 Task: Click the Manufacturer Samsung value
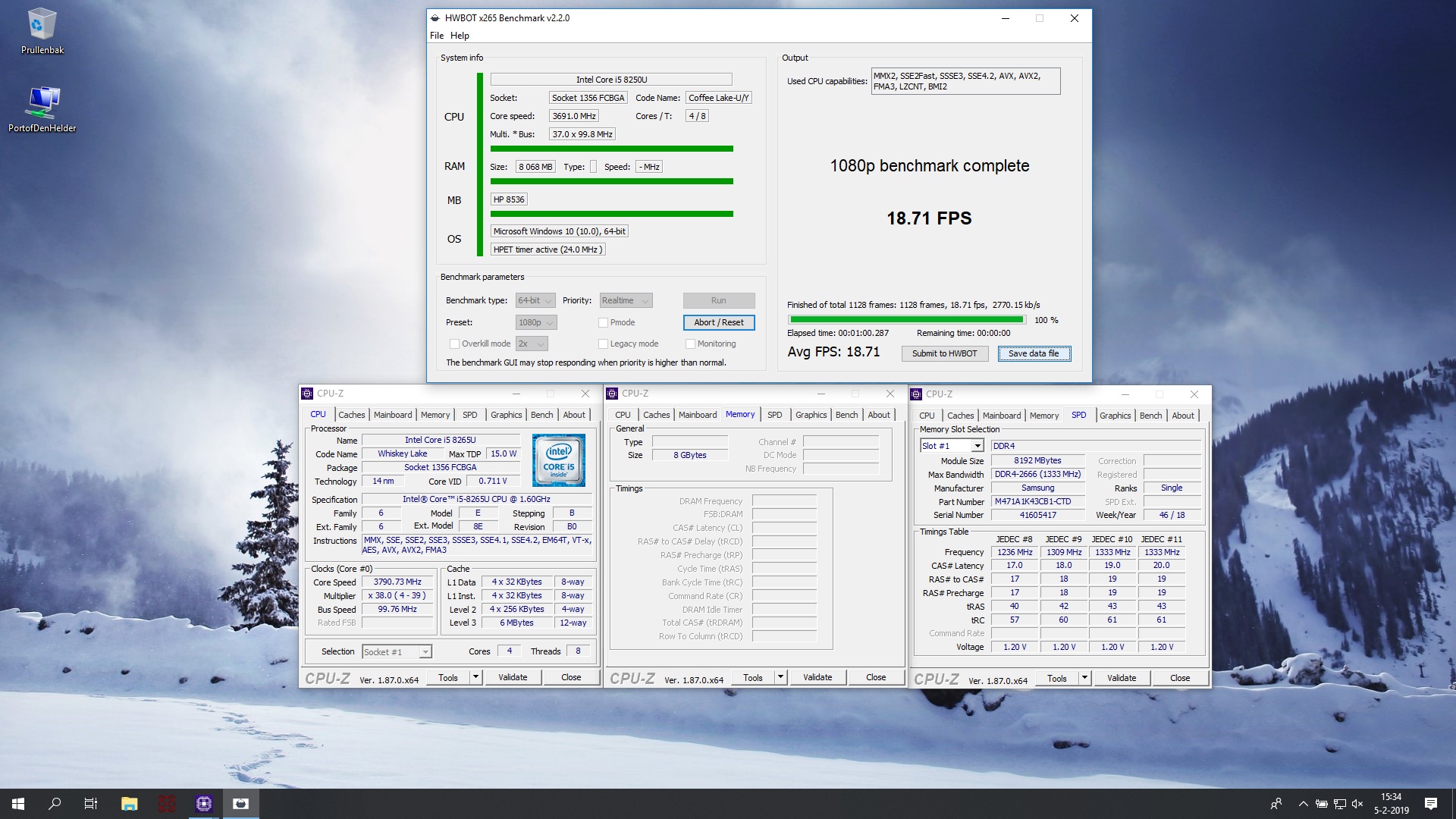coord(1037,488)
